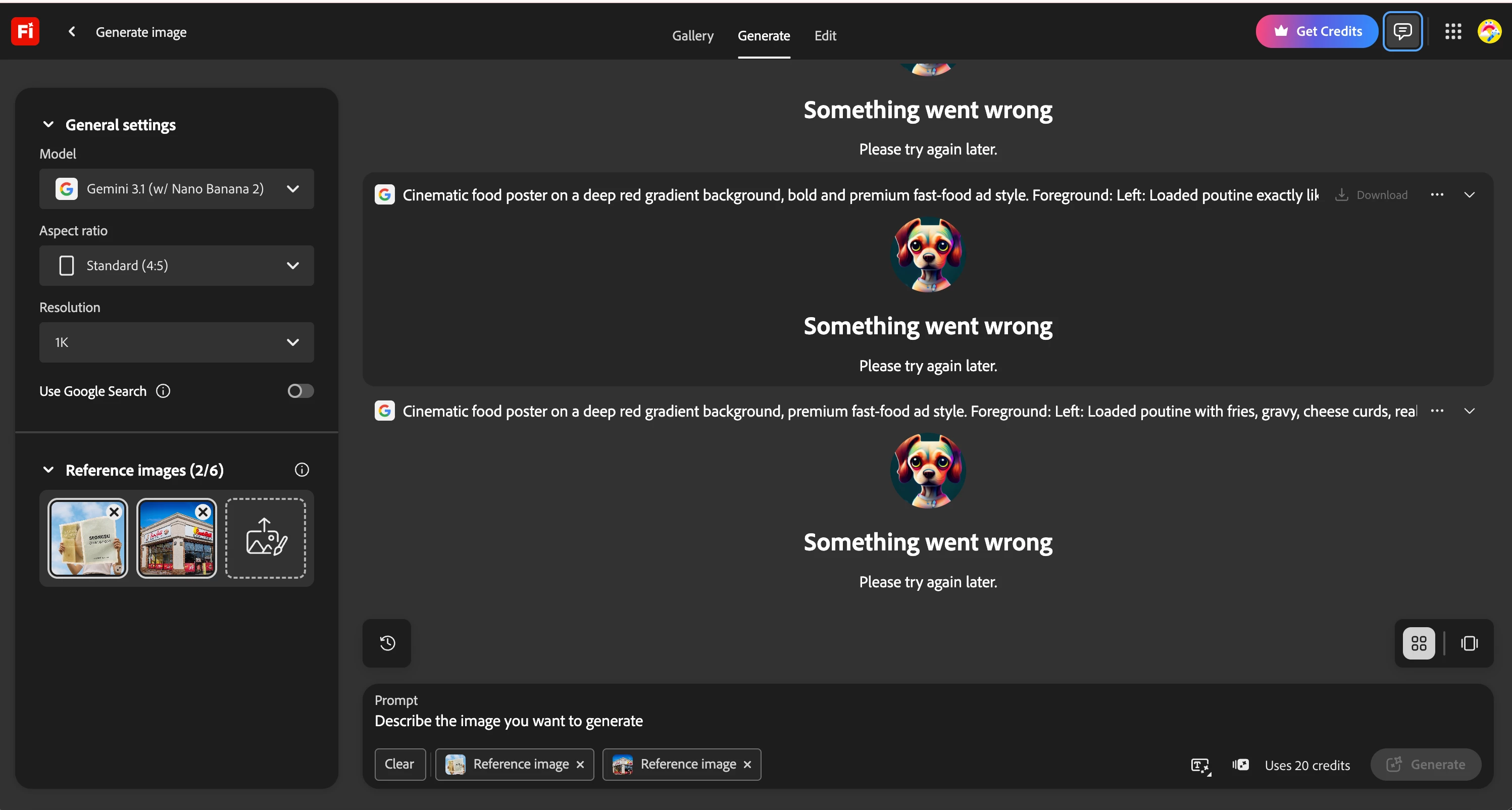Open the Model dropdown
The height and width of the screenshot is (810, 1512).
point(176,189)
